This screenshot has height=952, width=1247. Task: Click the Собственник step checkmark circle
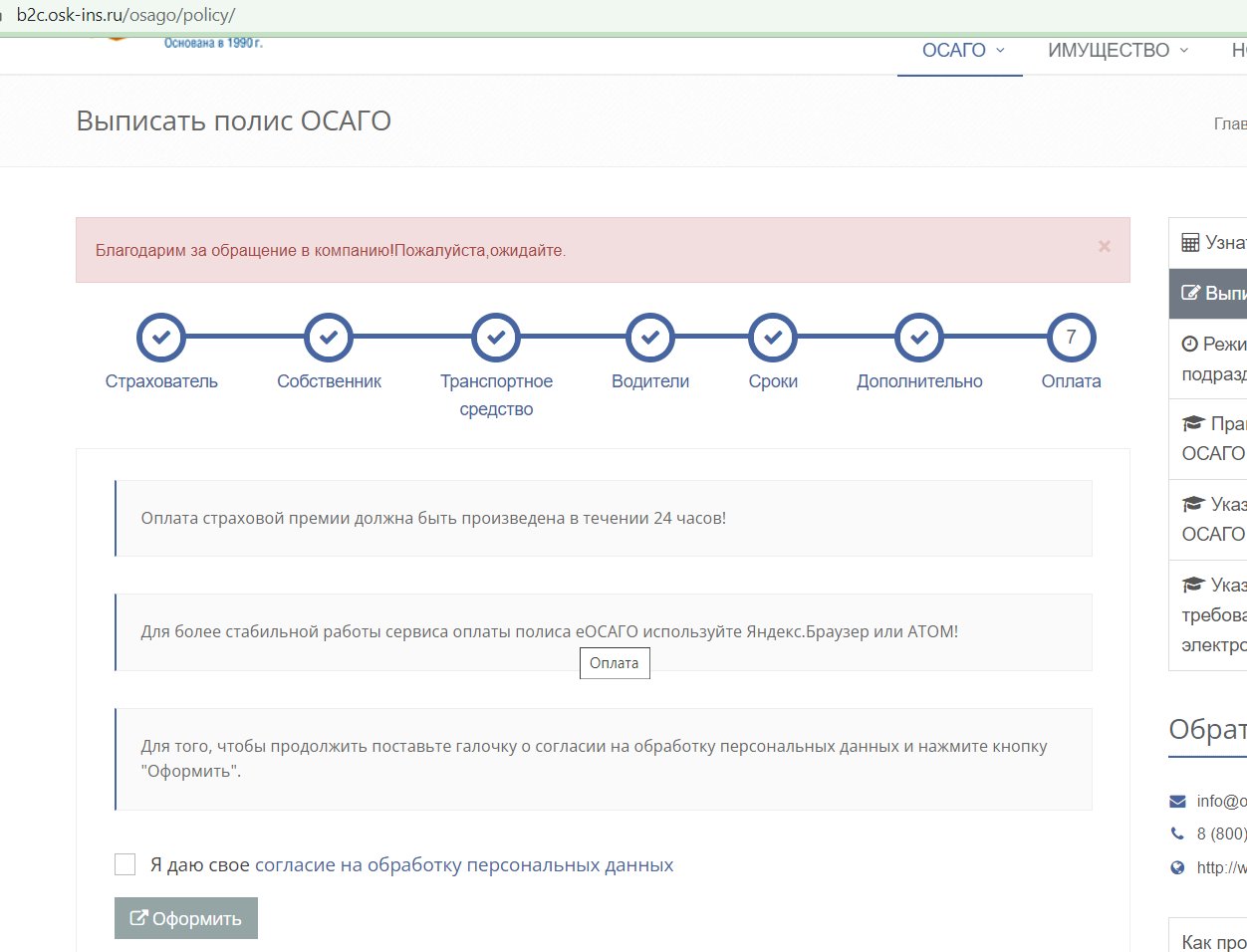329,338
